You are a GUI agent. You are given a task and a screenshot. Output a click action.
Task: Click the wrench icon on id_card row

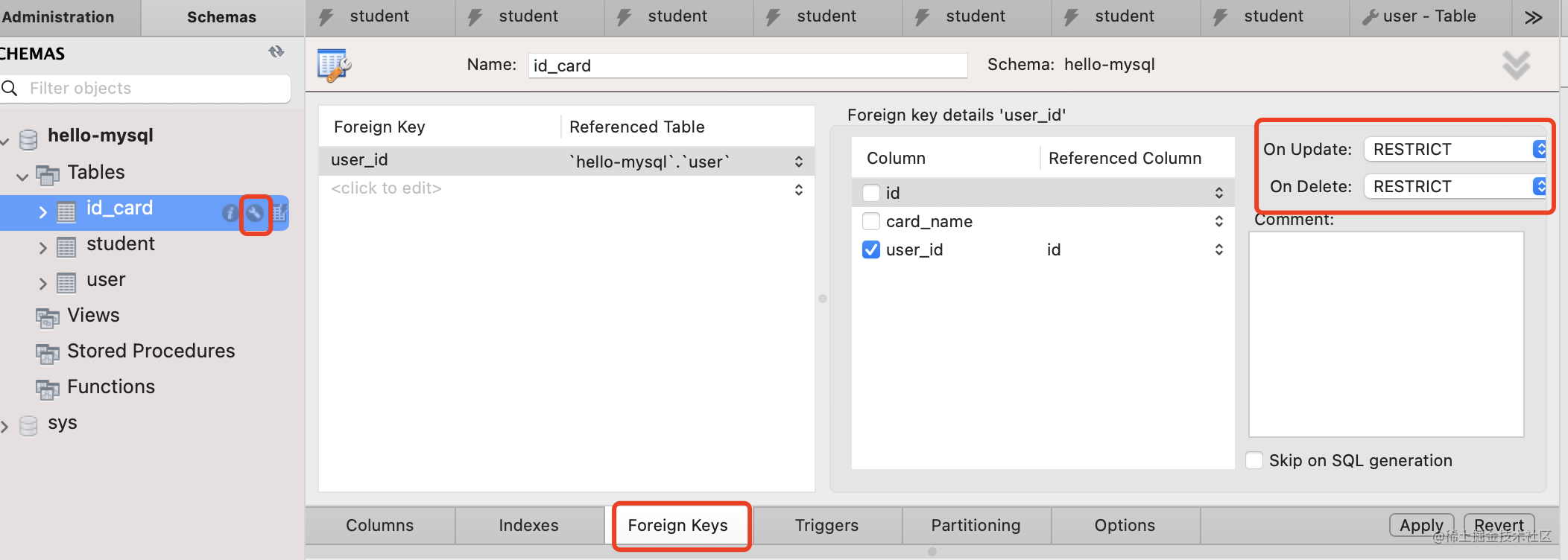point(255,214)
